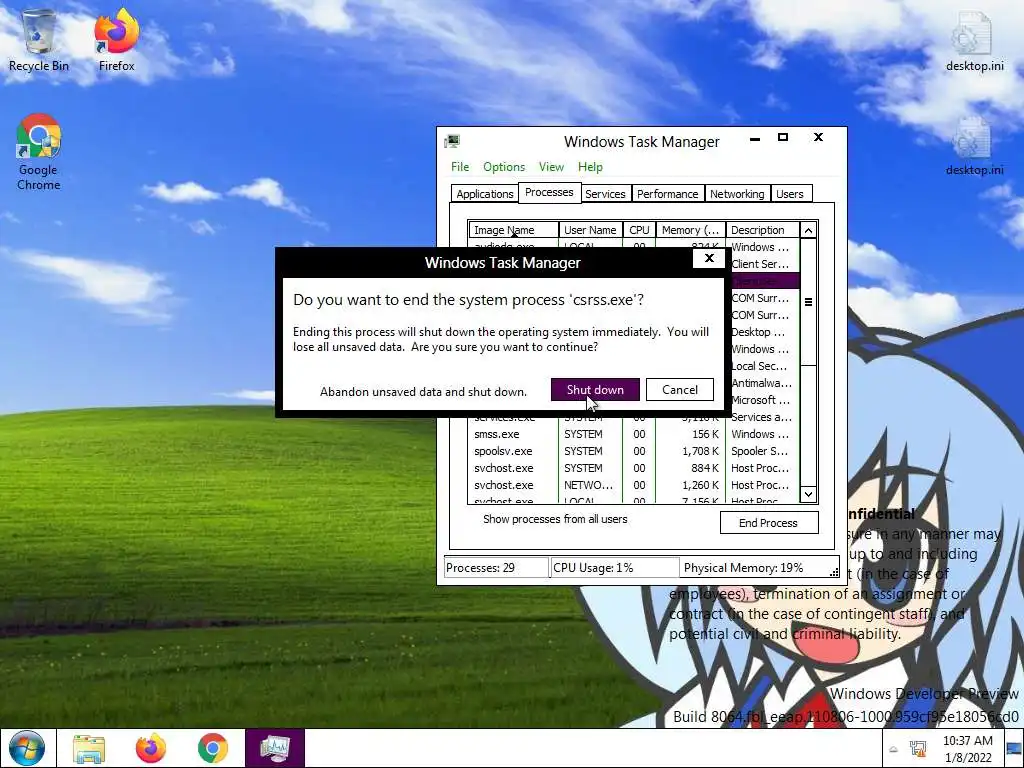The width and height of the screenshot is (1024, 768).
Task: Close the main Windows Task Manager window
Action: pyautogui.click(x=818, y=137)
